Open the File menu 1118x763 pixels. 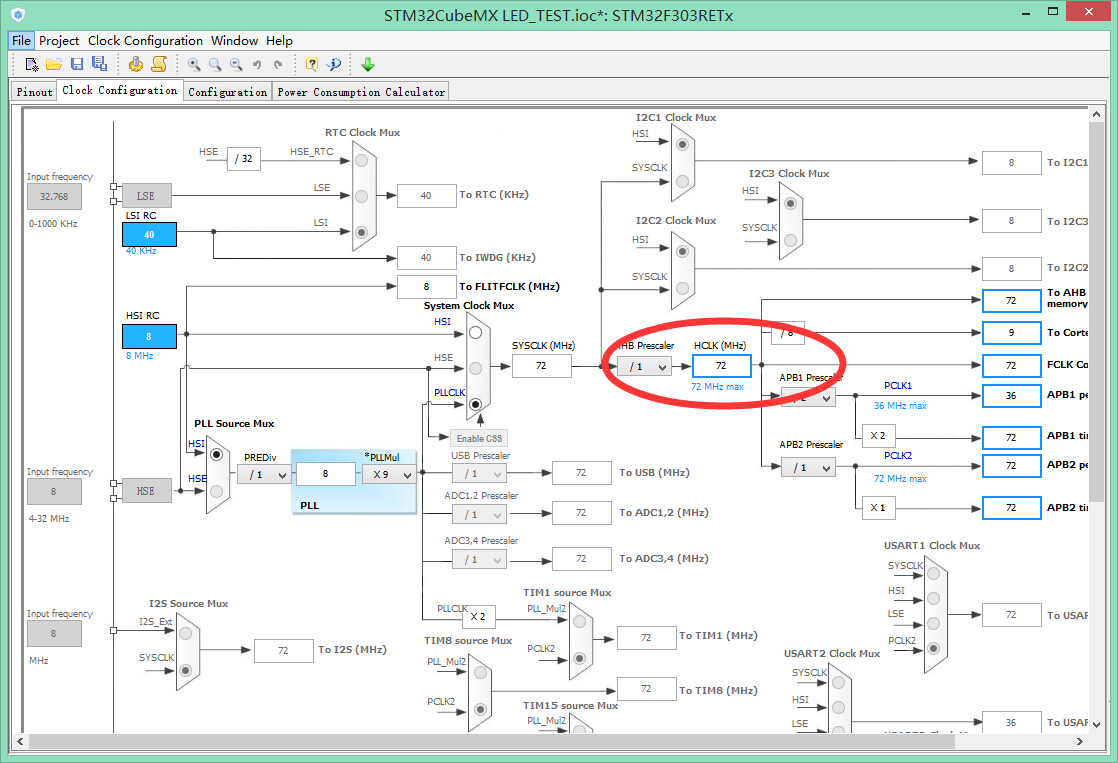(x=21, y=41)
